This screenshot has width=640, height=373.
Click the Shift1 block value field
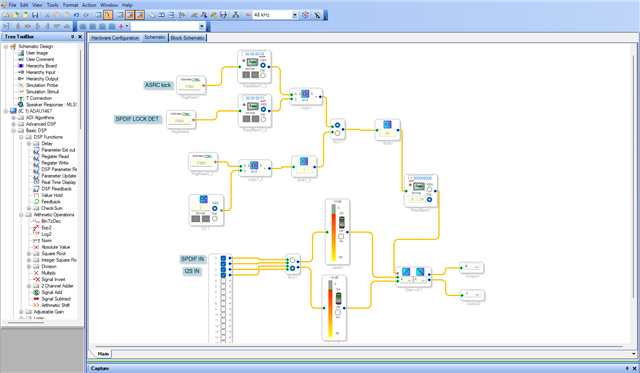coord(387,133)
